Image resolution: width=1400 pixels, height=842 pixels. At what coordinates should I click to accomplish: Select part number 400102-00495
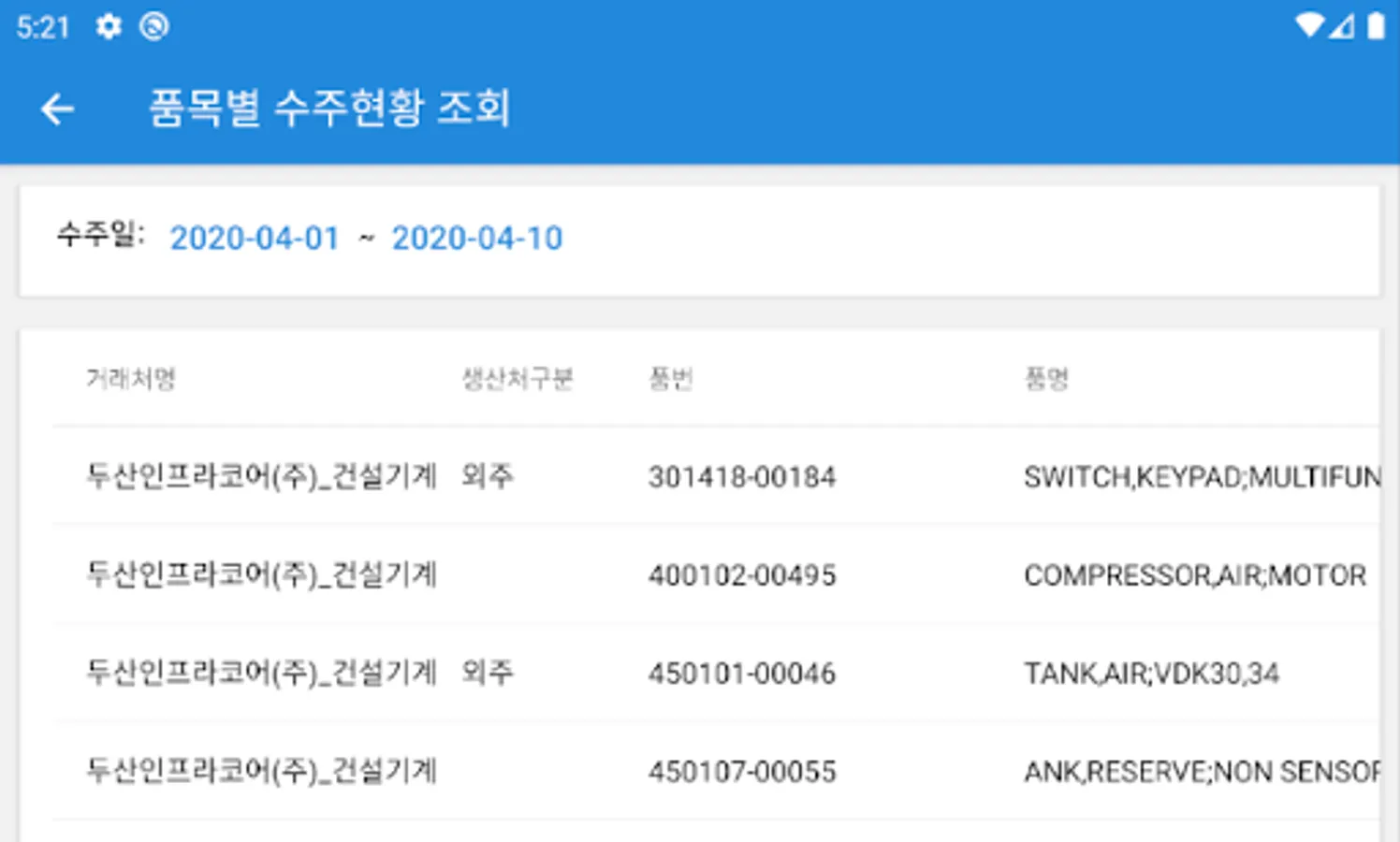coord(742,575)
